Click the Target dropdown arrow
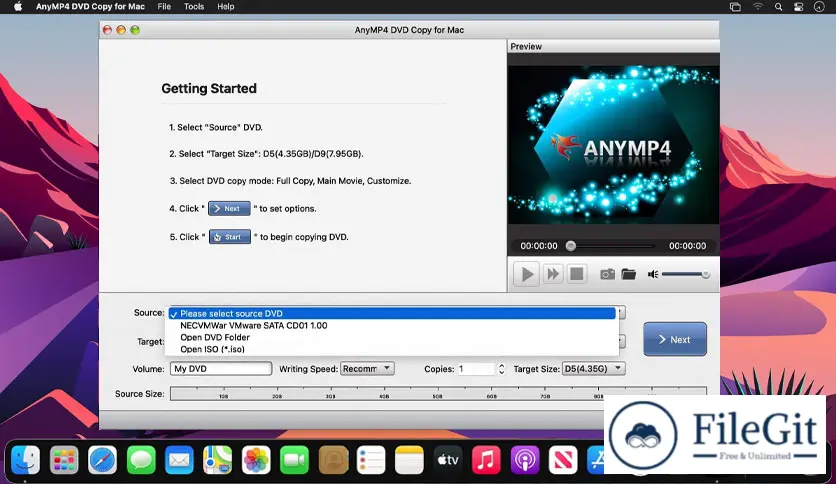 pyautogui.click(x=622, y=341)
